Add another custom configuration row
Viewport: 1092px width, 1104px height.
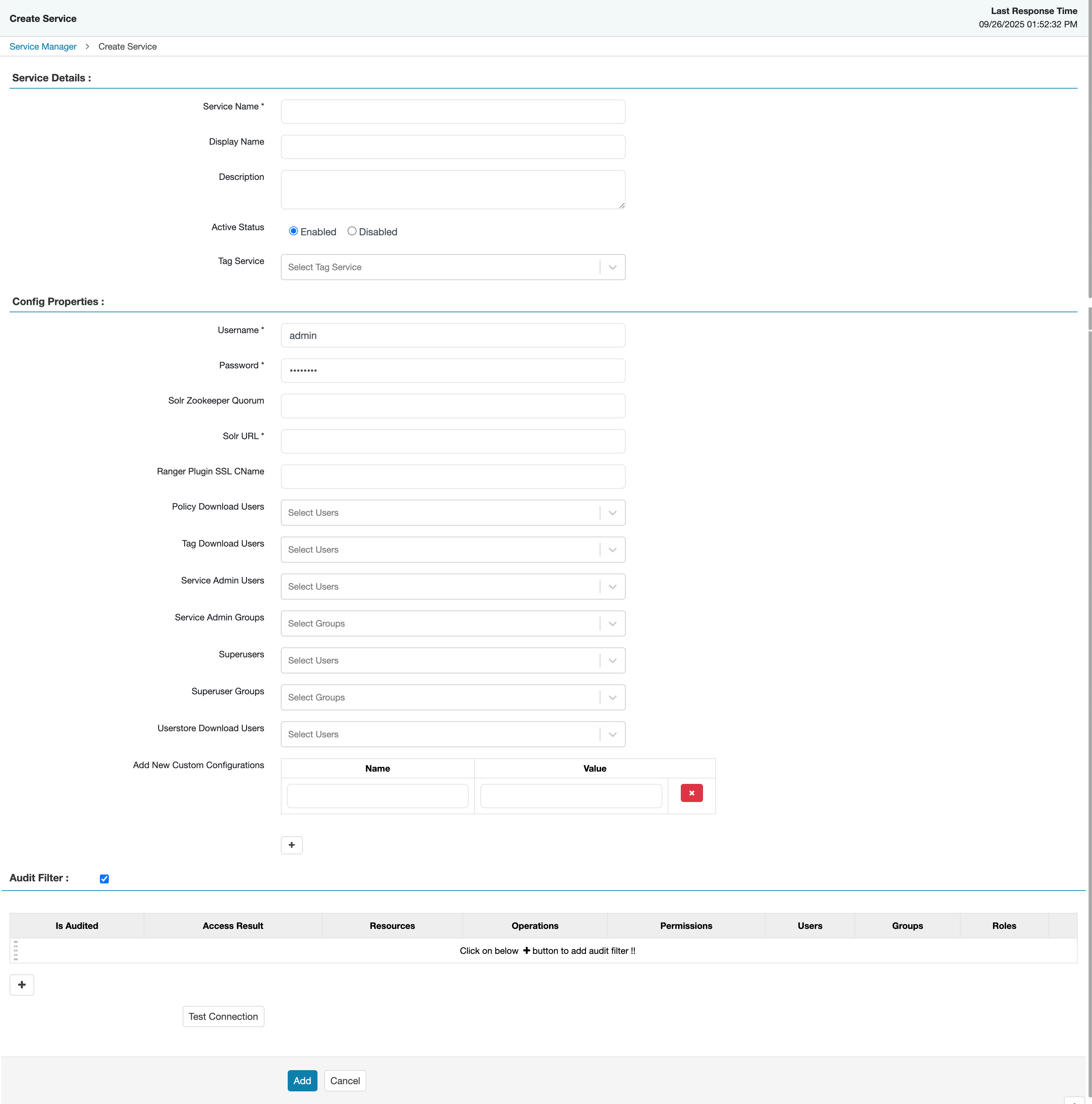coord(291,845)
